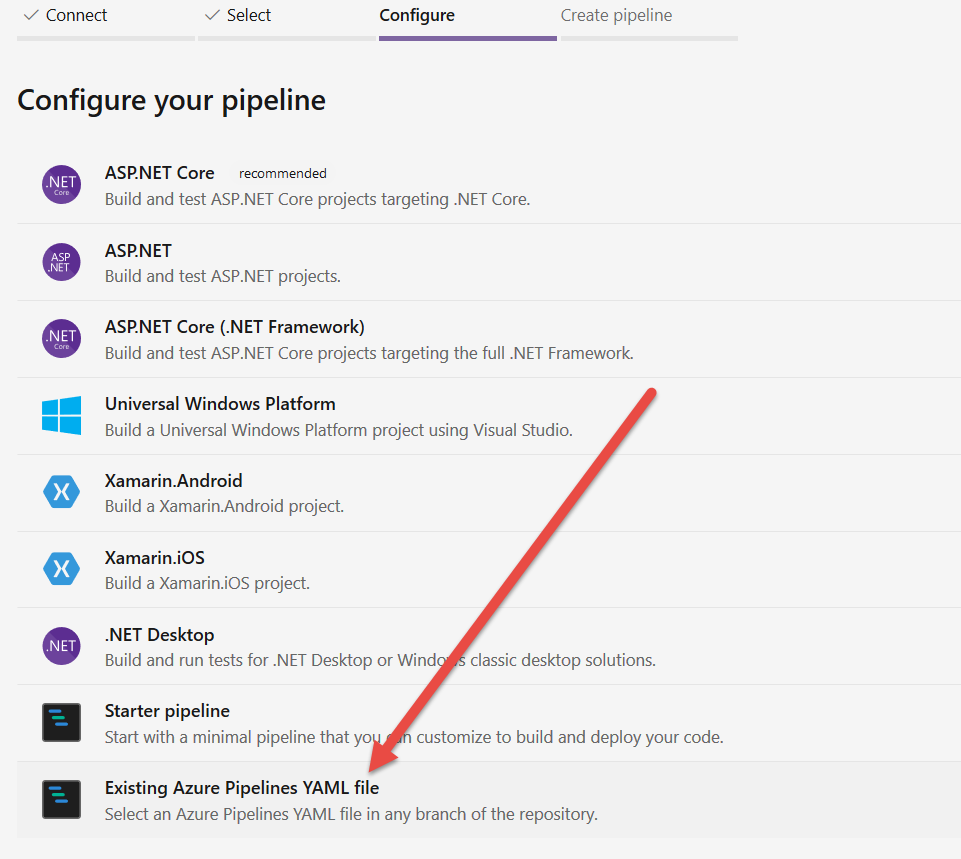
Task: Click the 'Configure your pipeline' heading
Action: coord(172,101)
